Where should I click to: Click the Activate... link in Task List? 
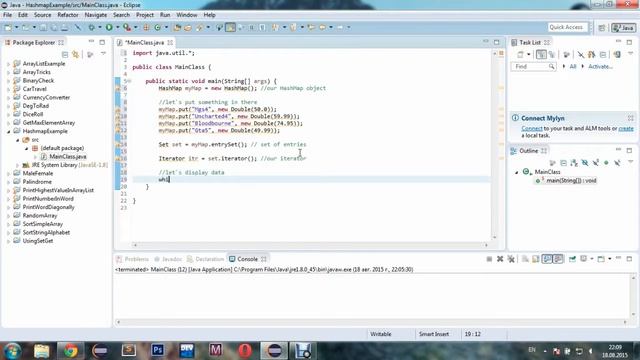pyautogui.click(x=600, y=67)
